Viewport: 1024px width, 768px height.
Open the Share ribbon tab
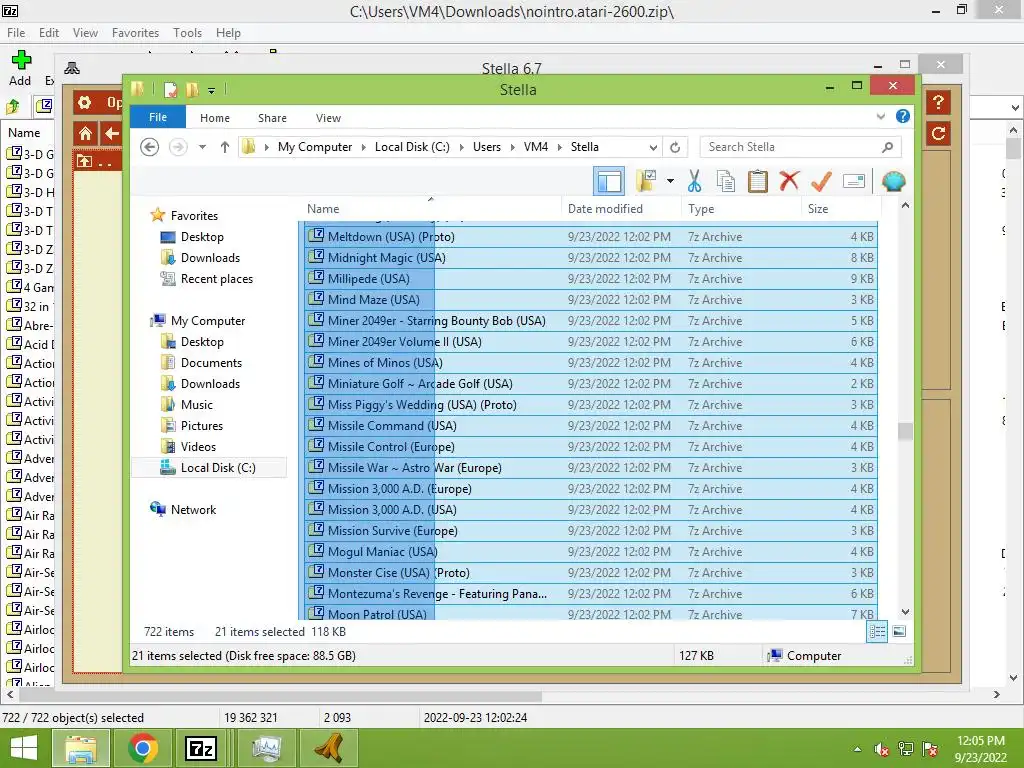(x=272, y=118)
